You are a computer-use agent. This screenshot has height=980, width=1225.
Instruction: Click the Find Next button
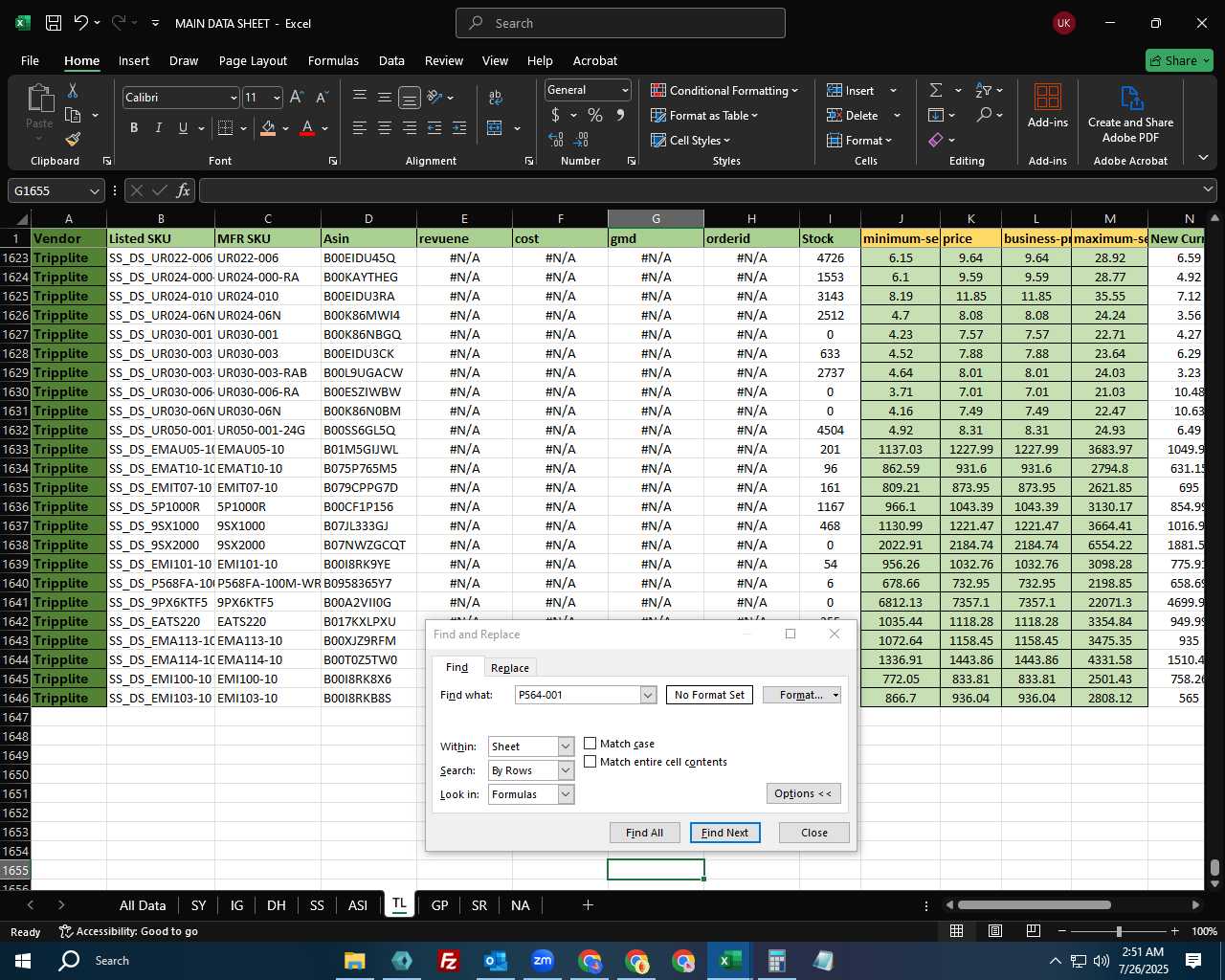[725, 833]
